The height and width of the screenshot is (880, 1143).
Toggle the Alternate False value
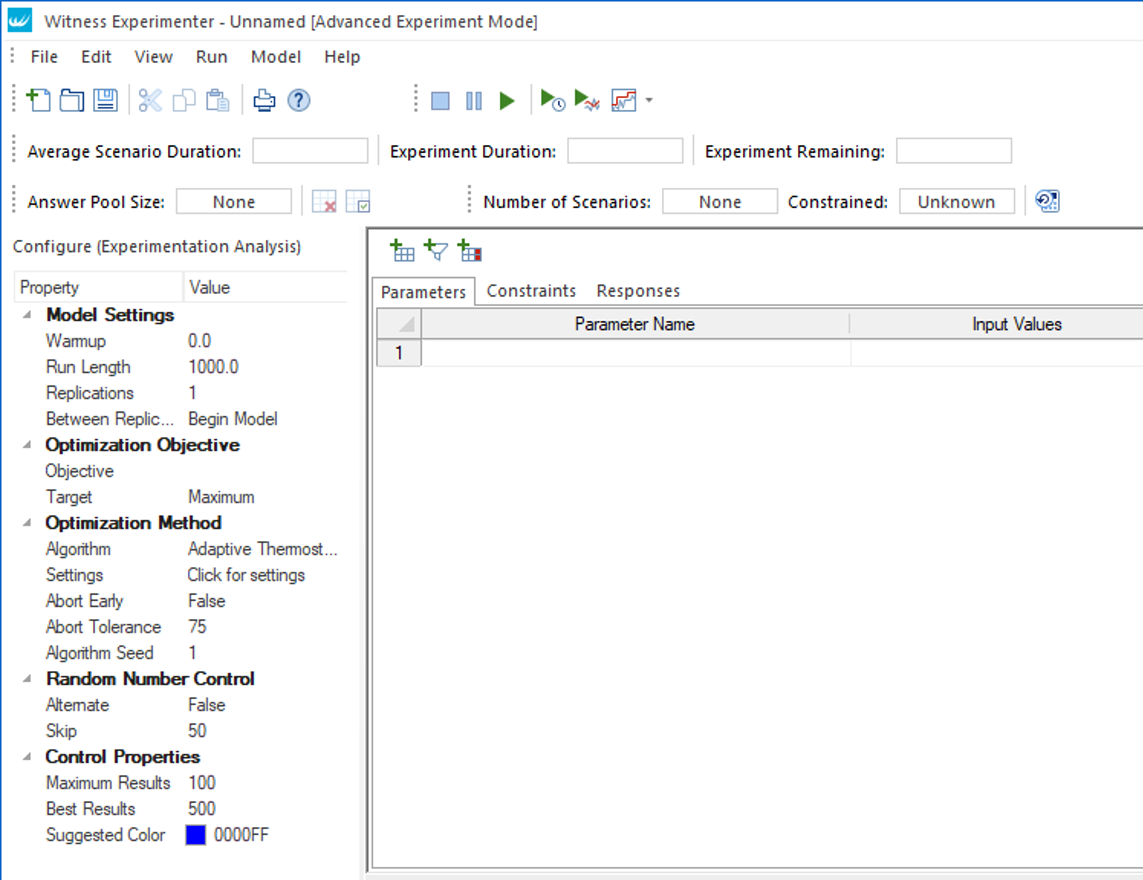pos(207,705)
